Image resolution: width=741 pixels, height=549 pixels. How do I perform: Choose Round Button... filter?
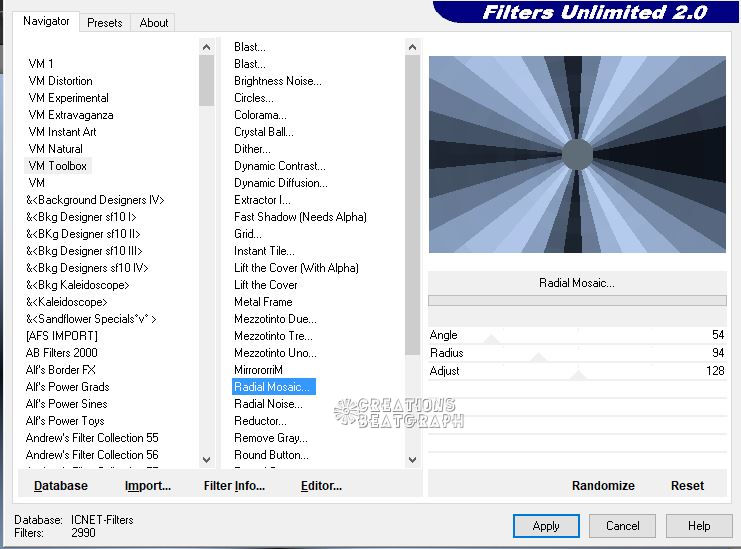271,455
